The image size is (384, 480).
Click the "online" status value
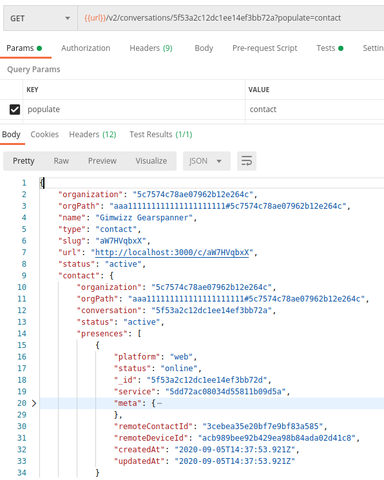point(179,368)
